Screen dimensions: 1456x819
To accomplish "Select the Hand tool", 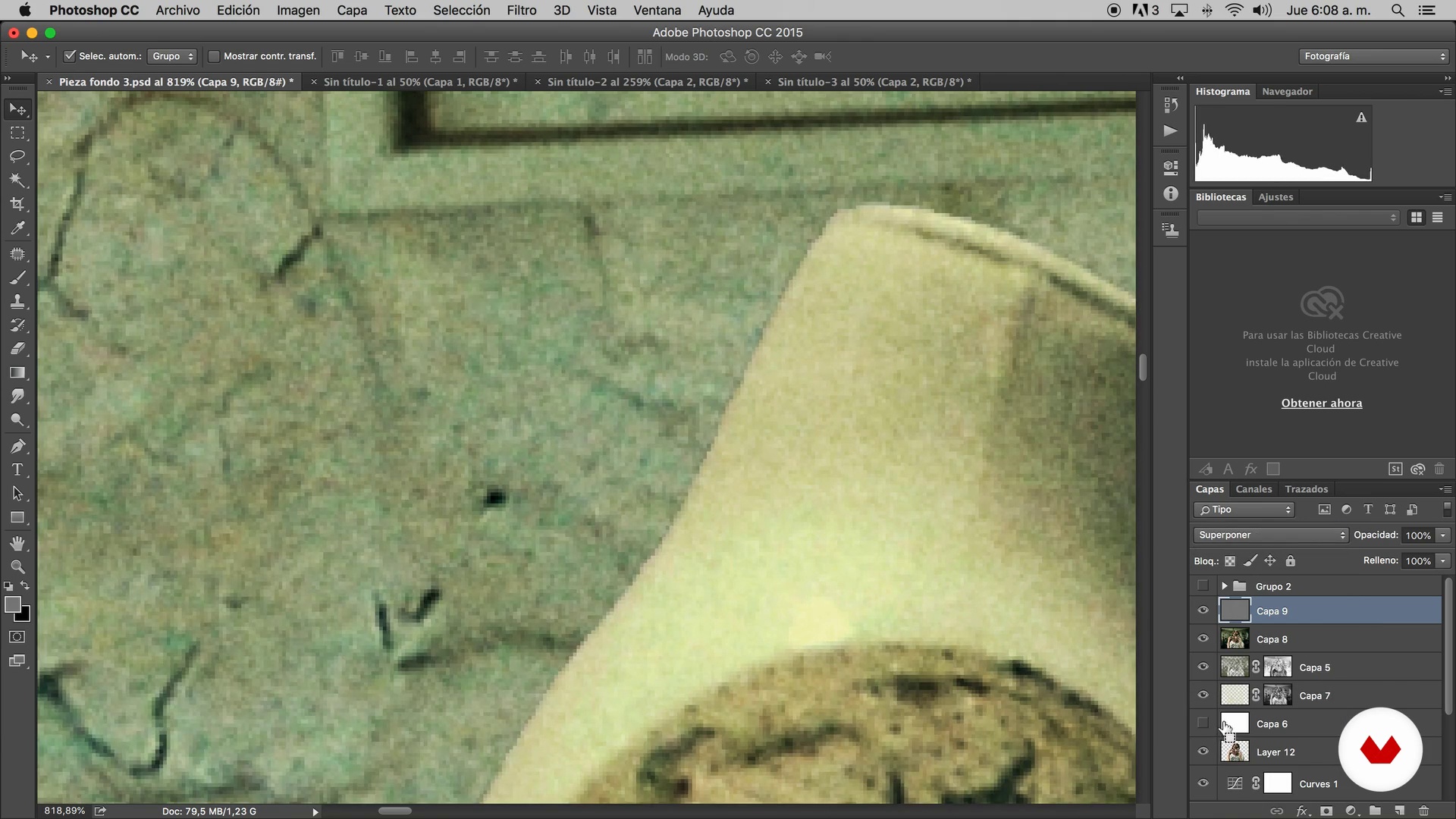I will click(x=17, y=543).
